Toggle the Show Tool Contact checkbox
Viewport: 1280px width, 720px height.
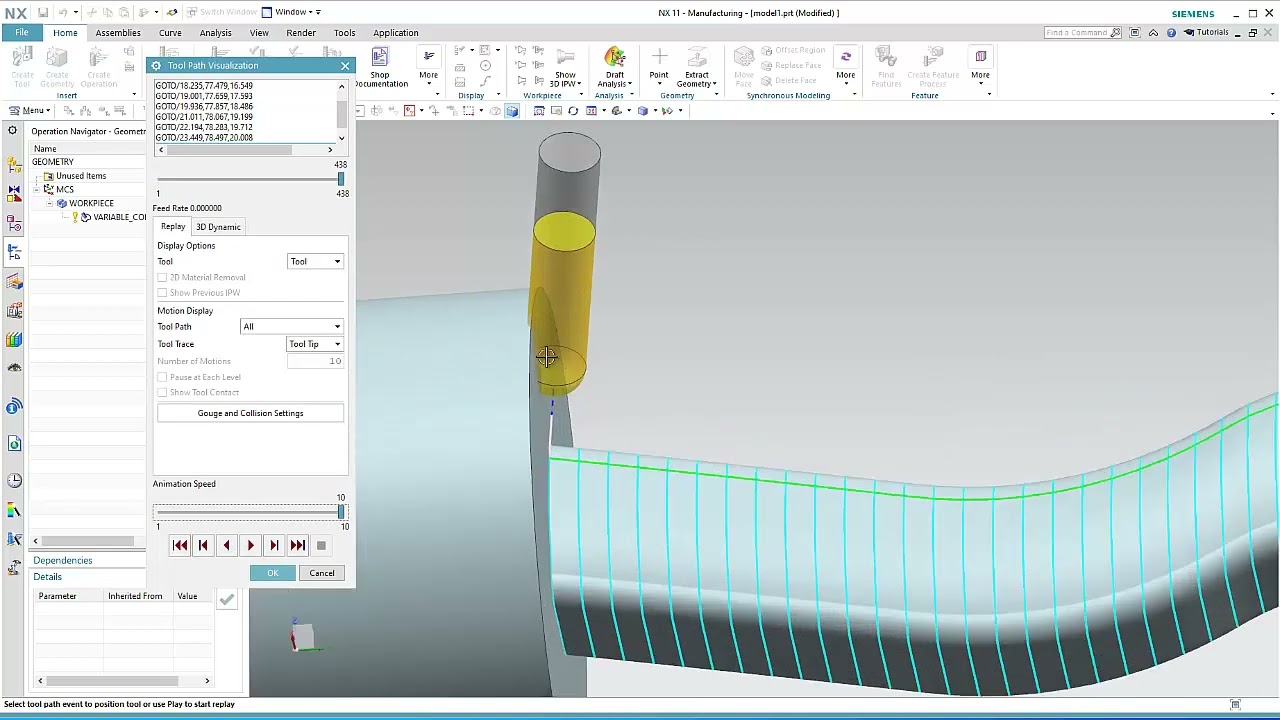162,392
